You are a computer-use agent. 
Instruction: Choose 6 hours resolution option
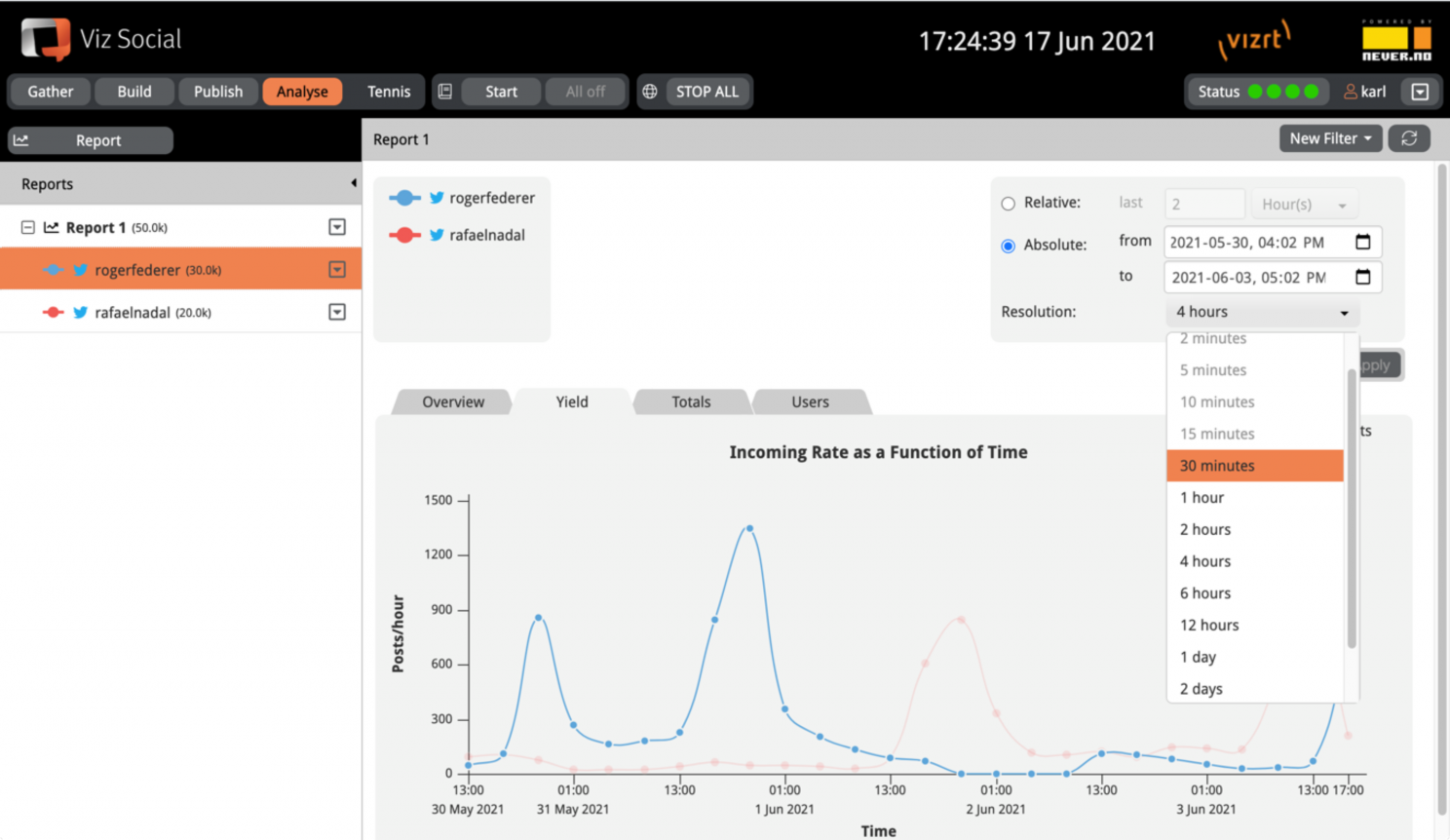coord(1255,593)
